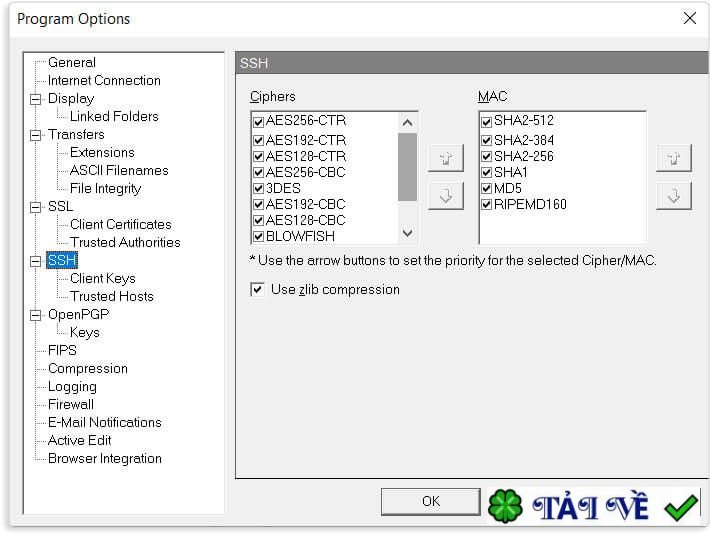This screenshot has width=710, height=535.
Task: Open Client Keys under SSH
Action: [103, 278]
